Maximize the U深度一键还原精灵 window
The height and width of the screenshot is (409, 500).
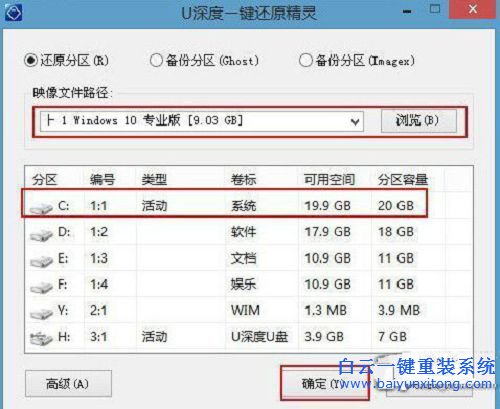click(435, 9)
